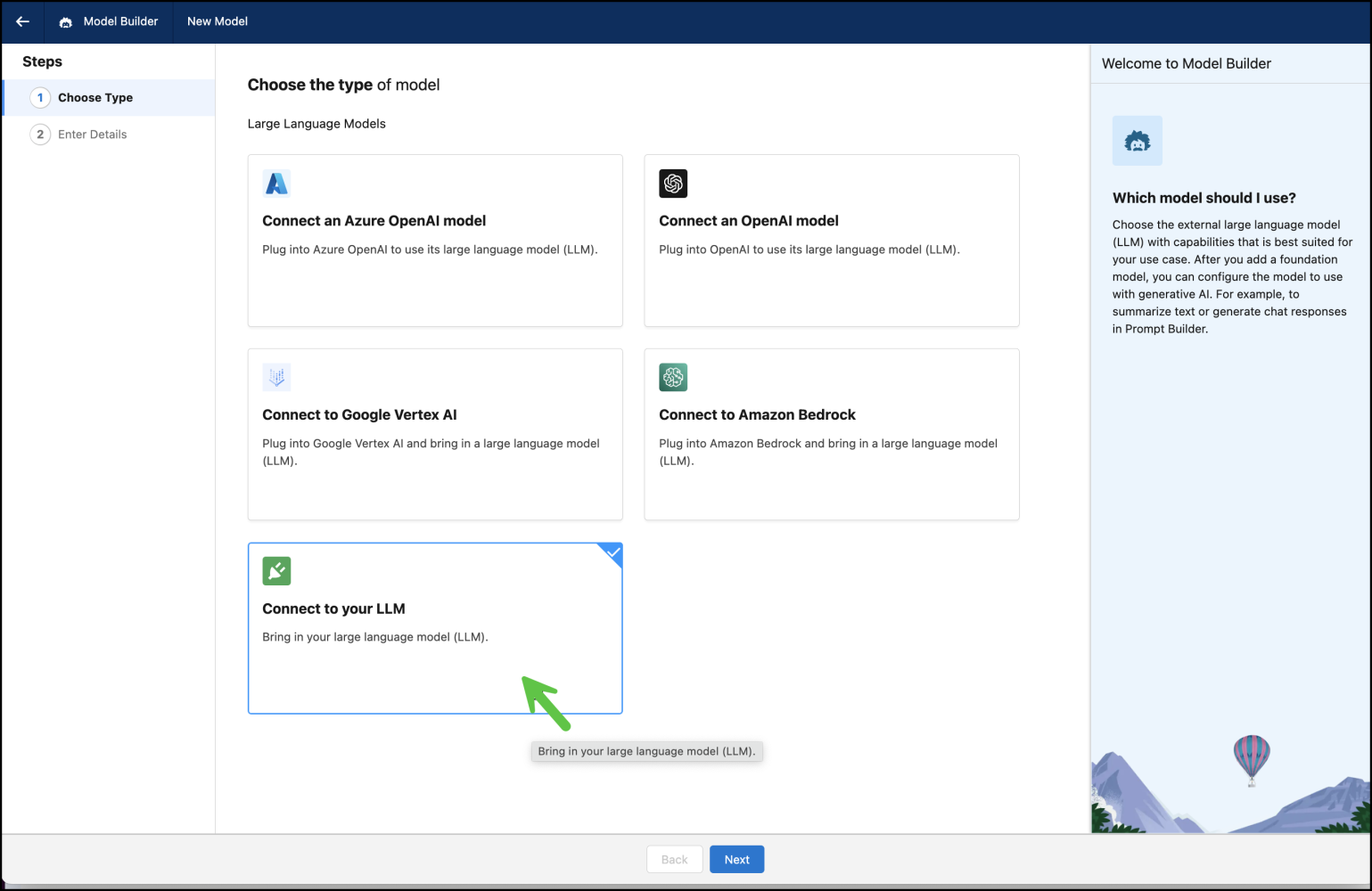Click the hot air balloon illustration
1372x891 pixels.
pos(1252,760)
